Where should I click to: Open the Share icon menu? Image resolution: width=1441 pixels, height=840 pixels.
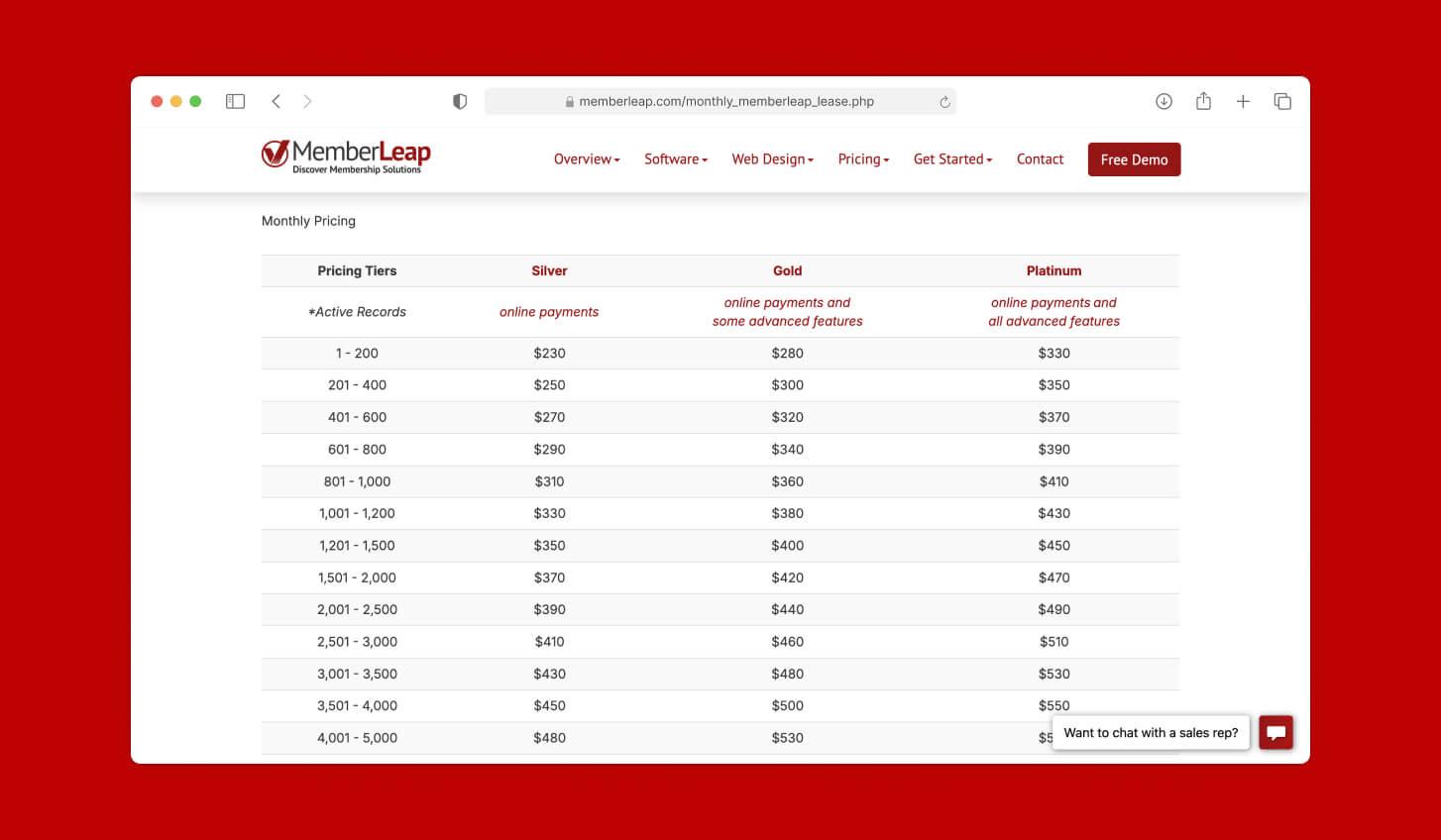pyautogui.click(x=1203, y=101)
